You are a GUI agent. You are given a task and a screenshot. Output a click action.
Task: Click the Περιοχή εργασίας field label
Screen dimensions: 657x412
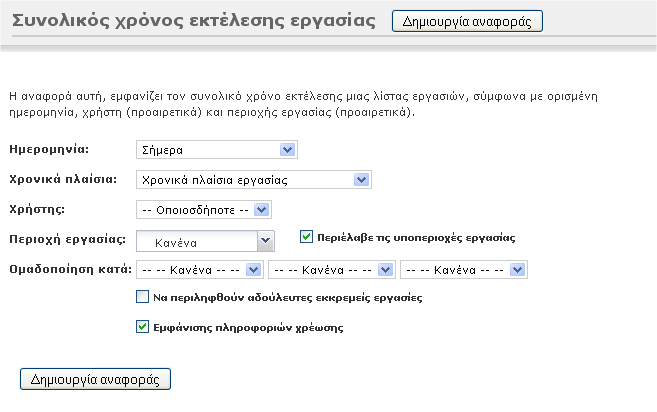pyautogui.click(x=67, y=241)
